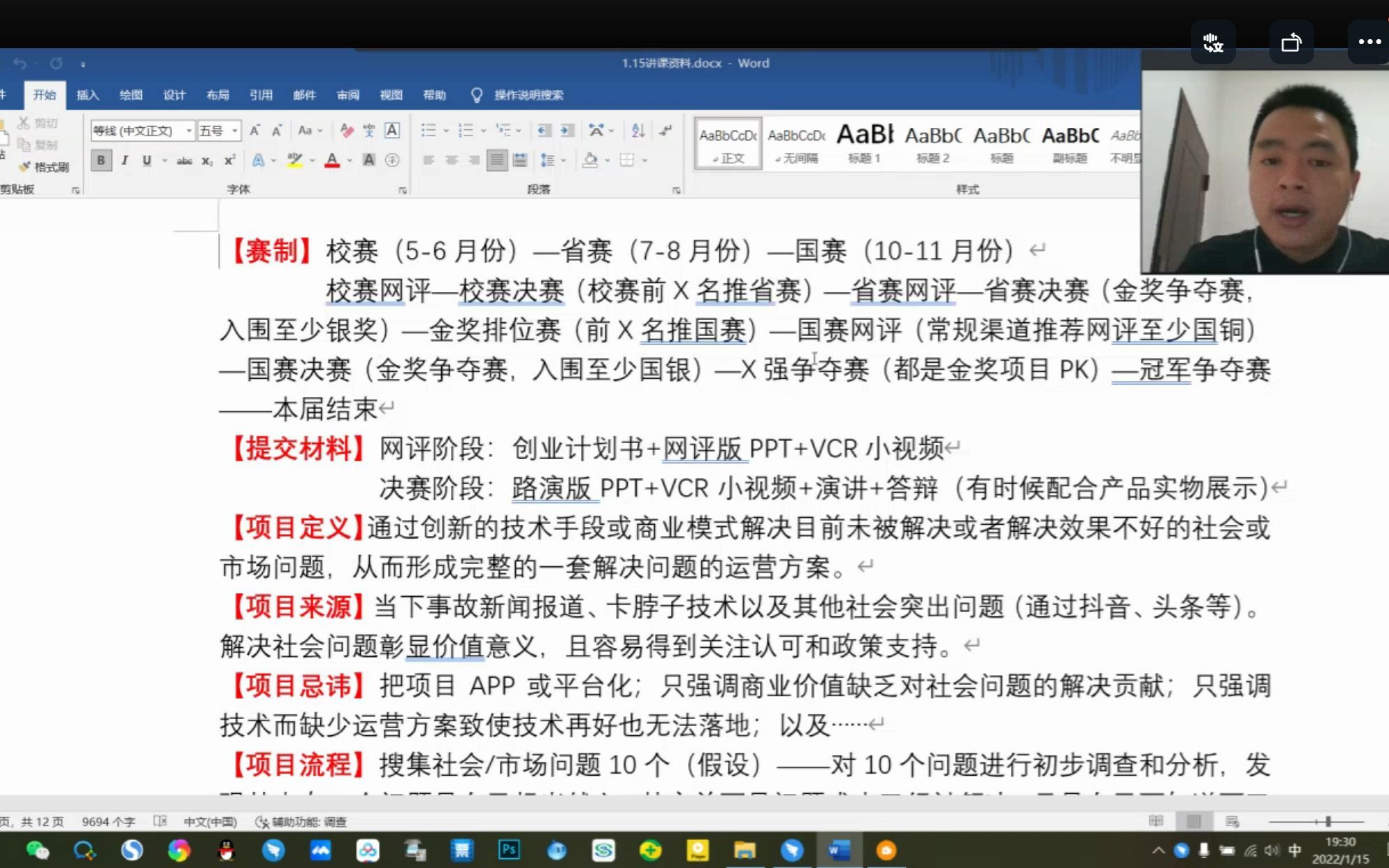Decrease font size with shrink font icon
Screen dimensions: 1389x868
click(277, 130)
